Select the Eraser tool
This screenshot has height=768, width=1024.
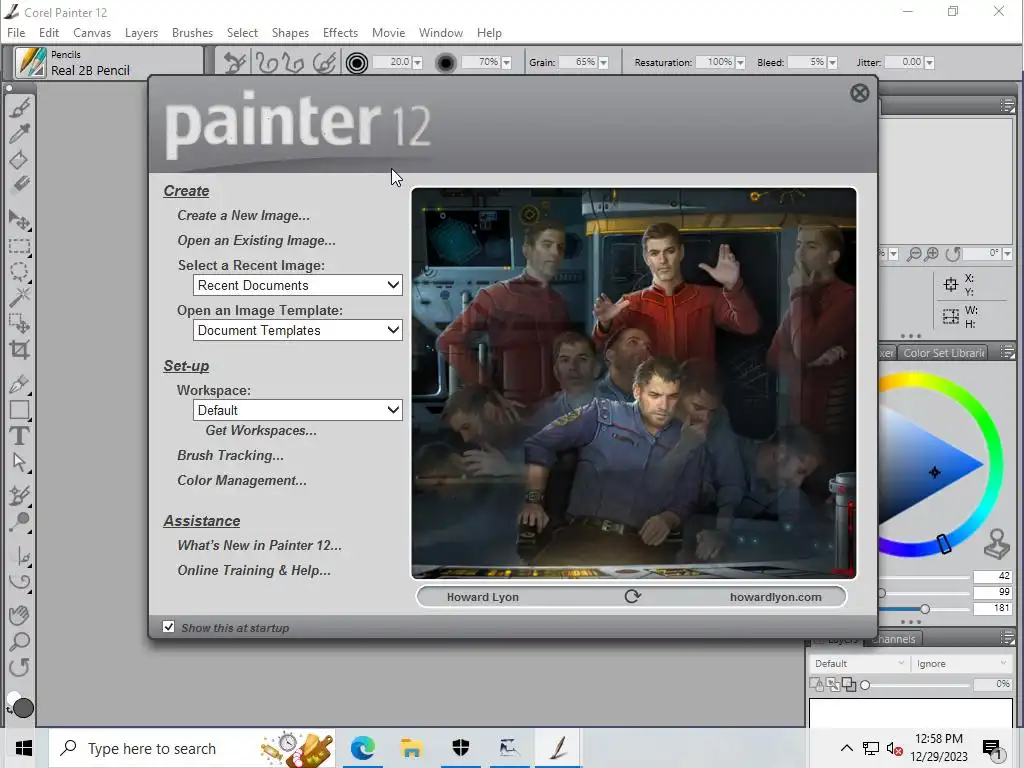click(19, 185)
